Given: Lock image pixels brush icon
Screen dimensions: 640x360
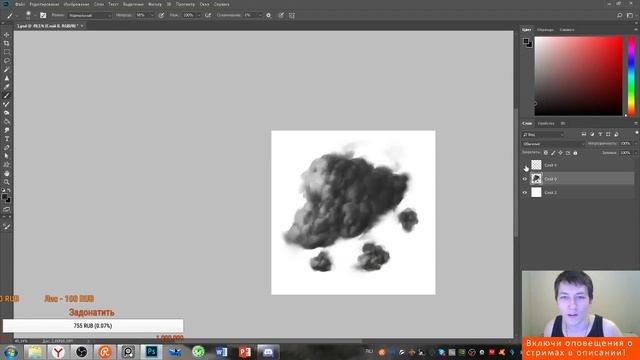Looking at the screenshot, I should [x=553, y=153].
